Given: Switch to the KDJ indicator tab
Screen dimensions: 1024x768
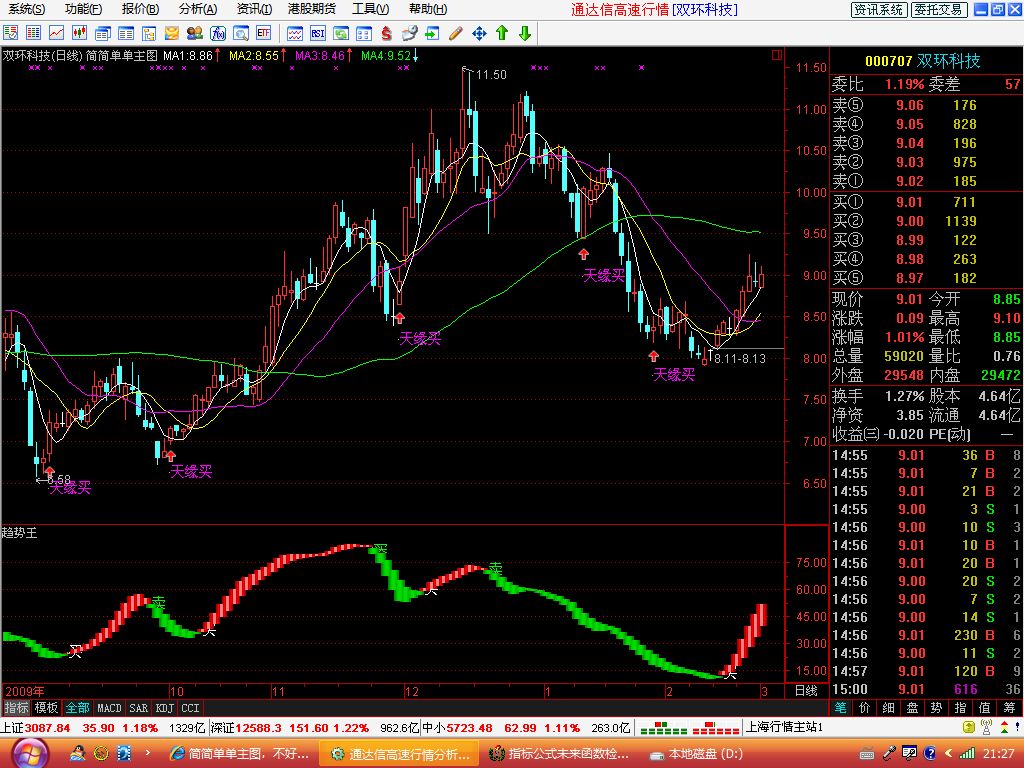Looking at the screenshot, I should coord(165,708).
